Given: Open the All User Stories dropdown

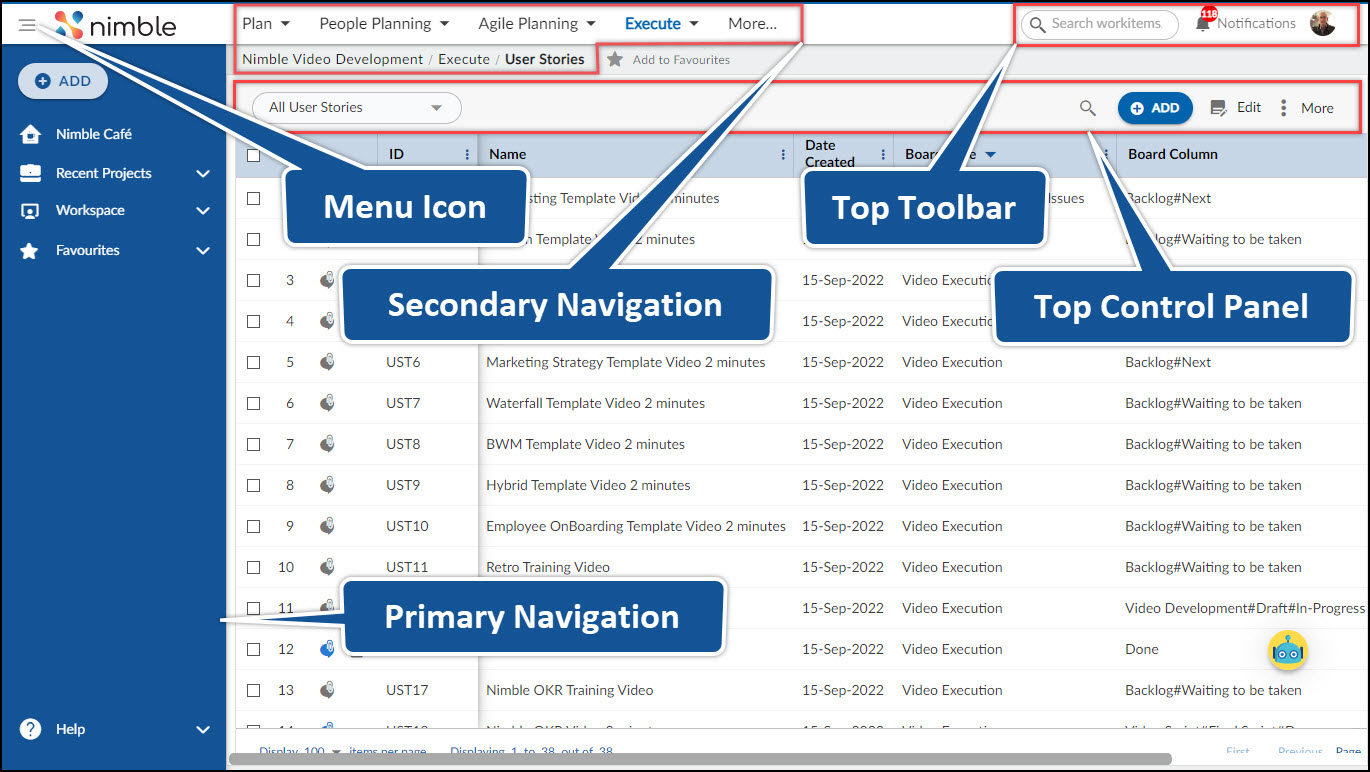Looking at the screenshot, I should click(x=355, y=107).
